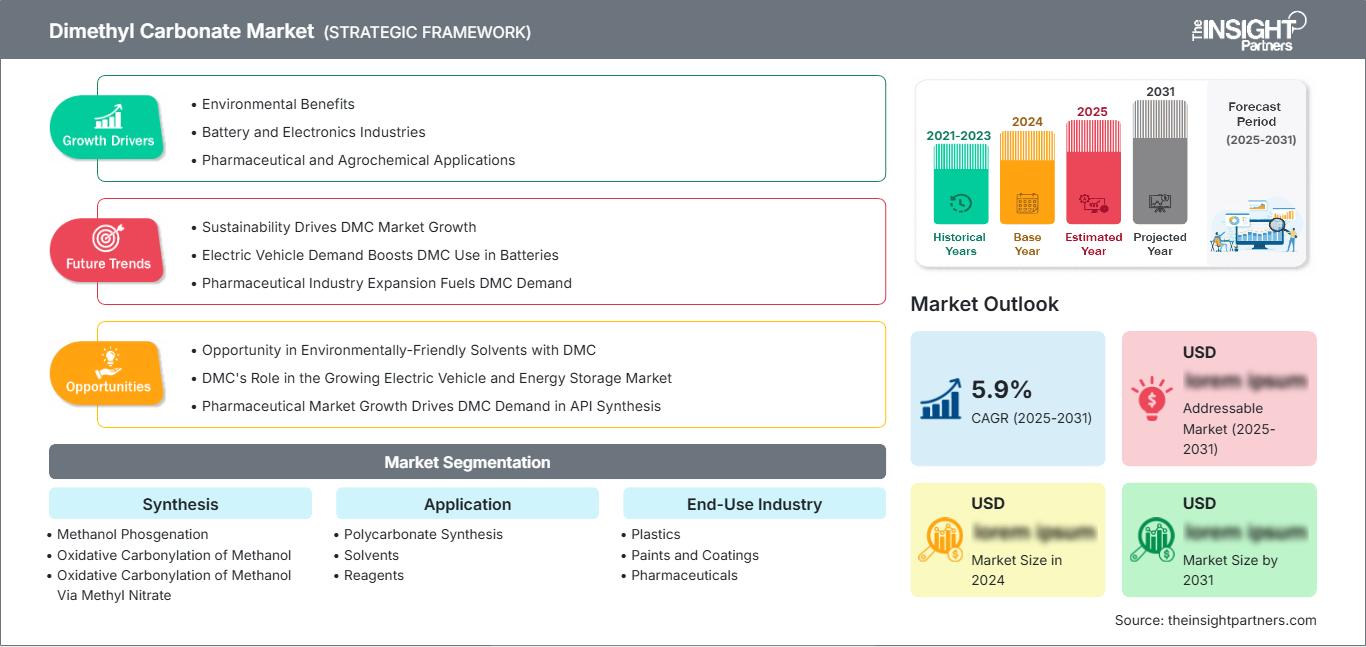Click the CAGR growth chart icon
The height and width of the screenshot is (647, 1366).
pyautogui.click(x=942, y=398)
